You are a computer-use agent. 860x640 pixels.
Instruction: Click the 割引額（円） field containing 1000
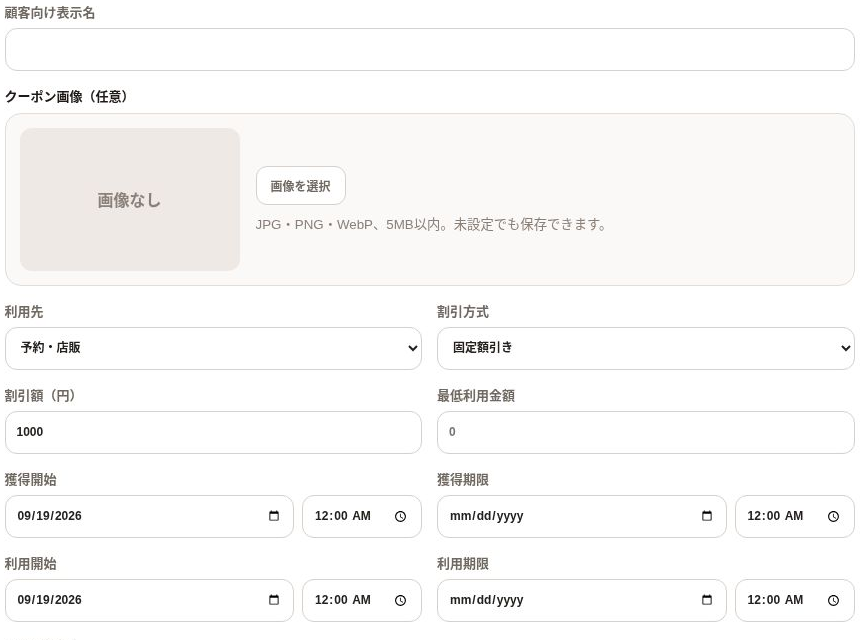click(213, 432)
